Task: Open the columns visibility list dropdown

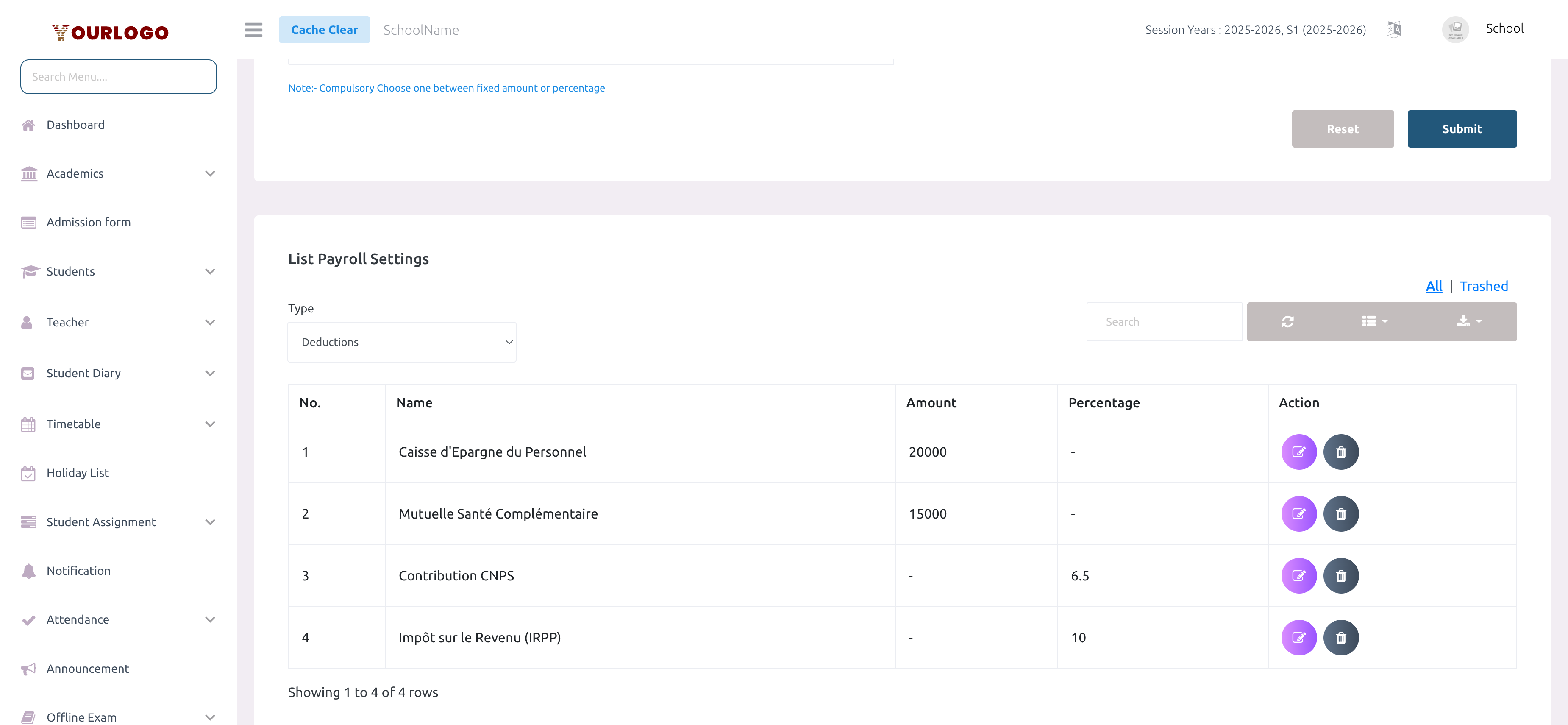Action: (1374, 321)
